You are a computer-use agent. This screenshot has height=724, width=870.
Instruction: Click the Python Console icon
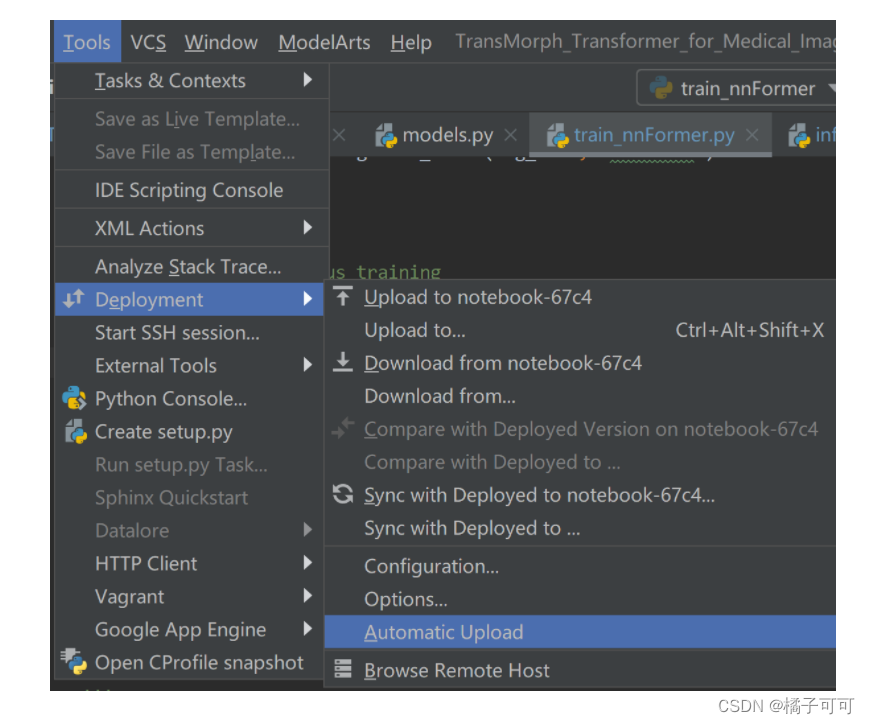74,398
